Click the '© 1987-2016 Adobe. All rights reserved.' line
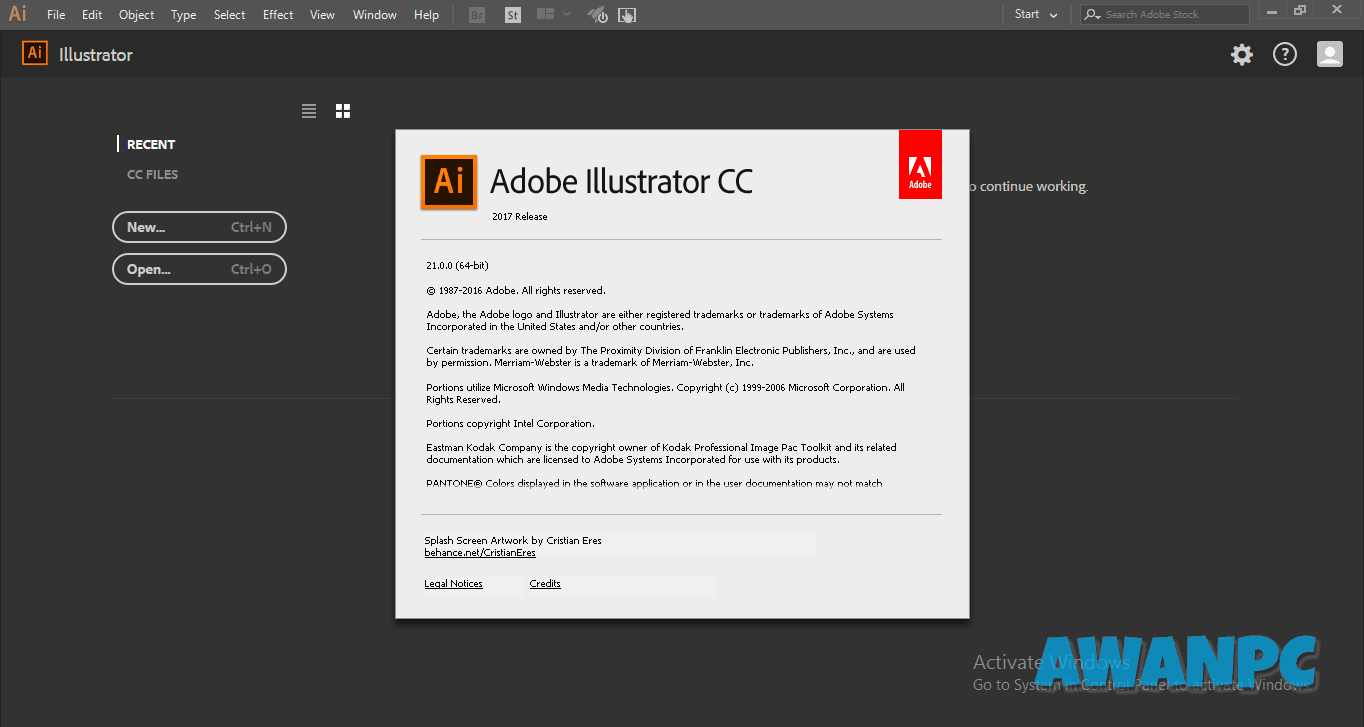 [516, 291]
